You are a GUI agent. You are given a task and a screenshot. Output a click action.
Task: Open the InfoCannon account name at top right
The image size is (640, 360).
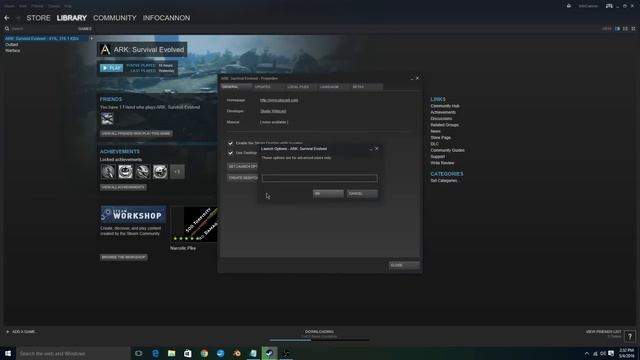588,6
